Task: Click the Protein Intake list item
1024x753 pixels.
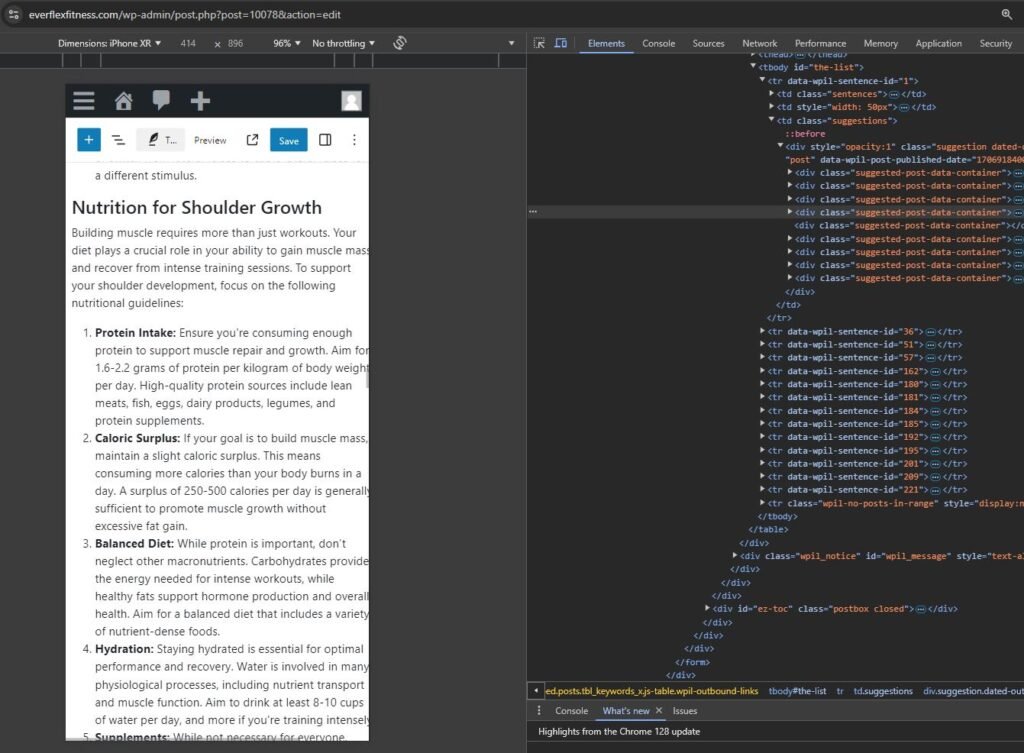Action: 231,376
